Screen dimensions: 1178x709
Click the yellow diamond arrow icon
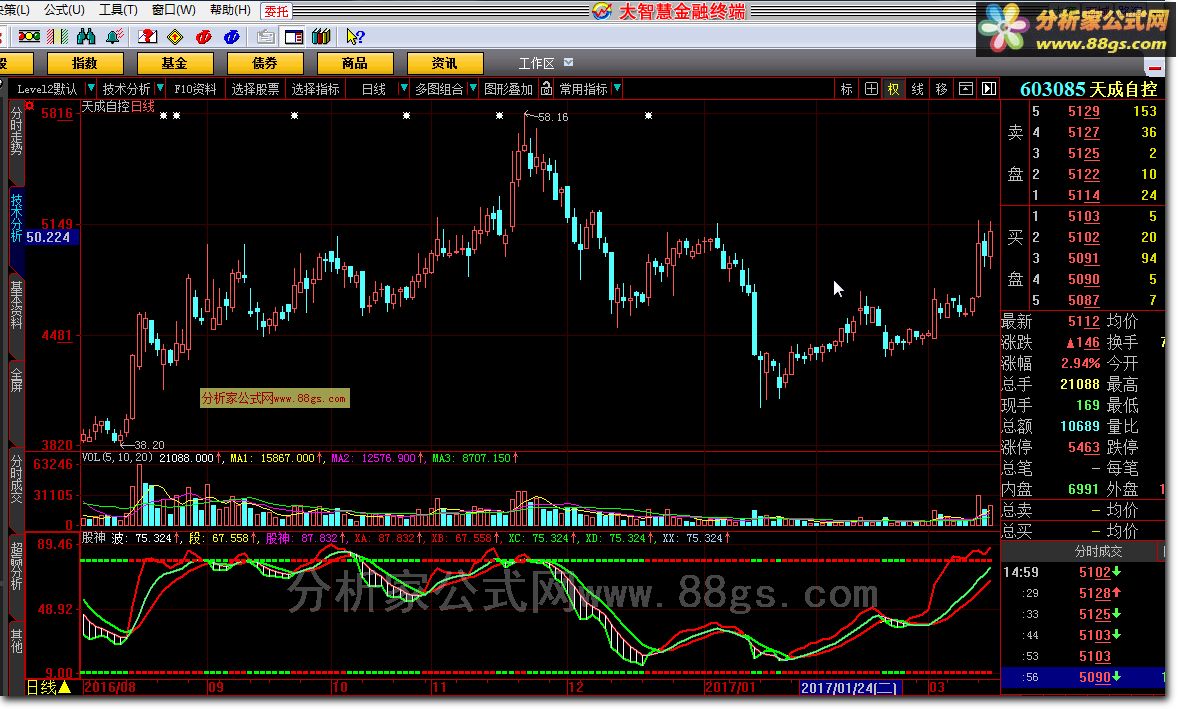(175, 36)
